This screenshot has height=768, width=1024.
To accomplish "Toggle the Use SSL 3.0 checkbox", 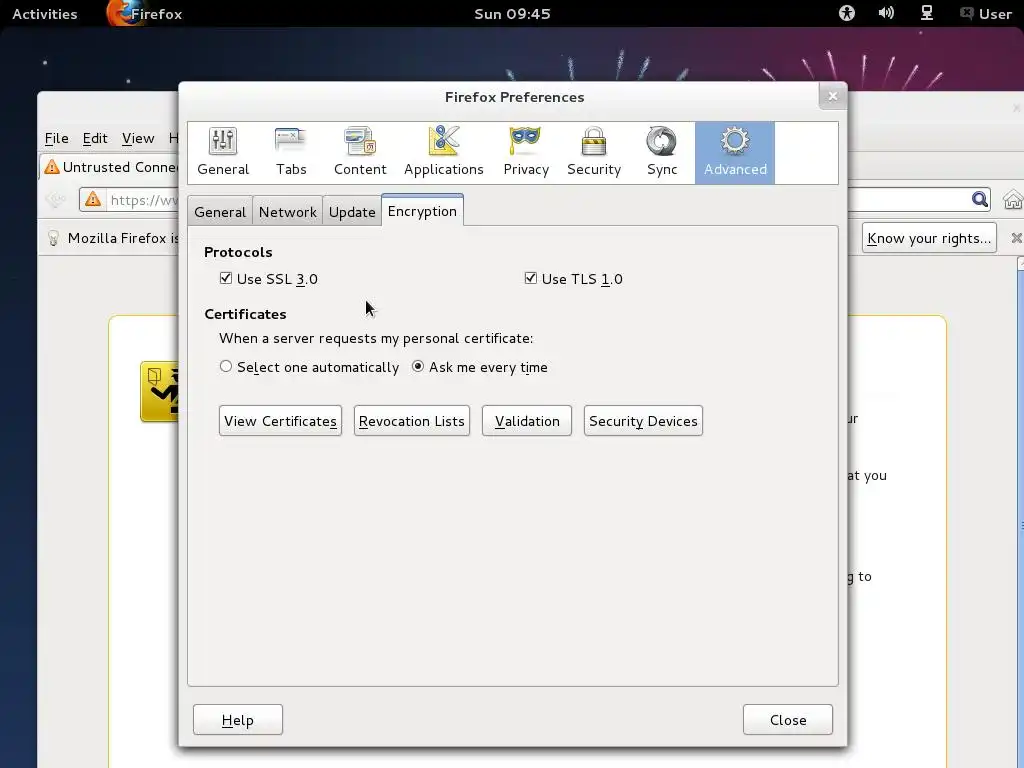I will pos(226,279).
